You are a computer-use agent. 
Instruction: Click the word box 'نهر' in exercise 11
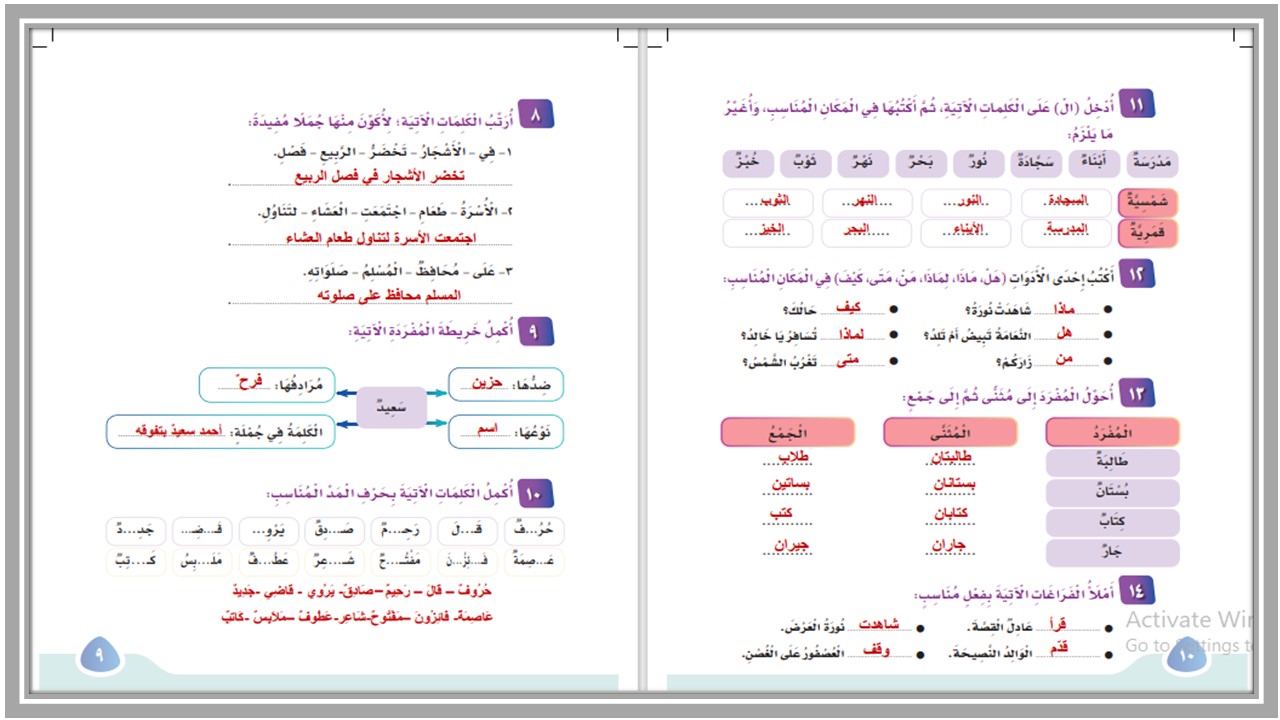863,162
